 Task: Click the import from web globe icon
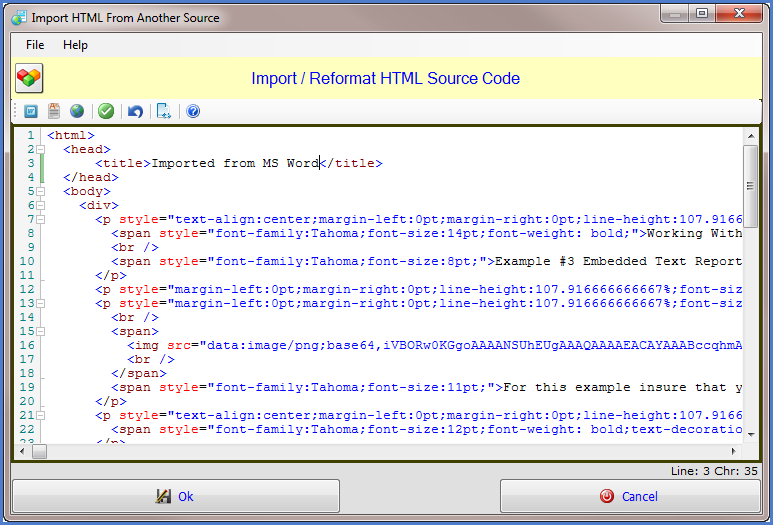click(x=77, y=111)
